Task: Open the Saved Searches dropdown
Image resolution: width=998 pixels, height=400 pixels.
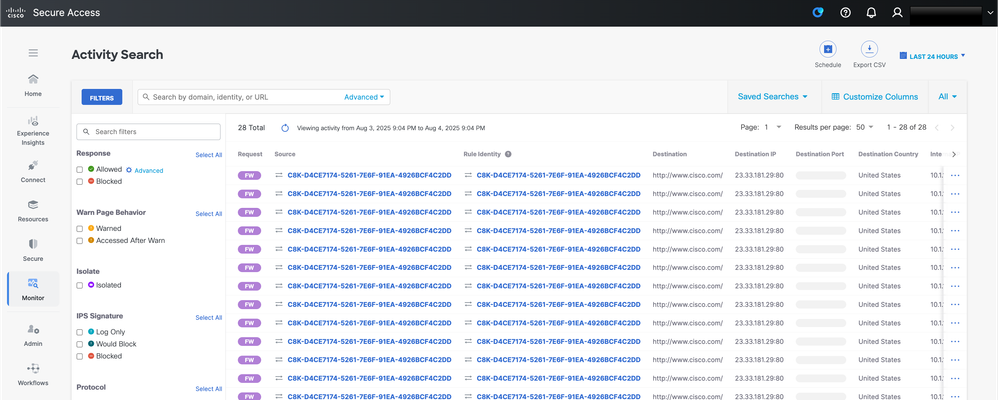Action: point(773,97)
